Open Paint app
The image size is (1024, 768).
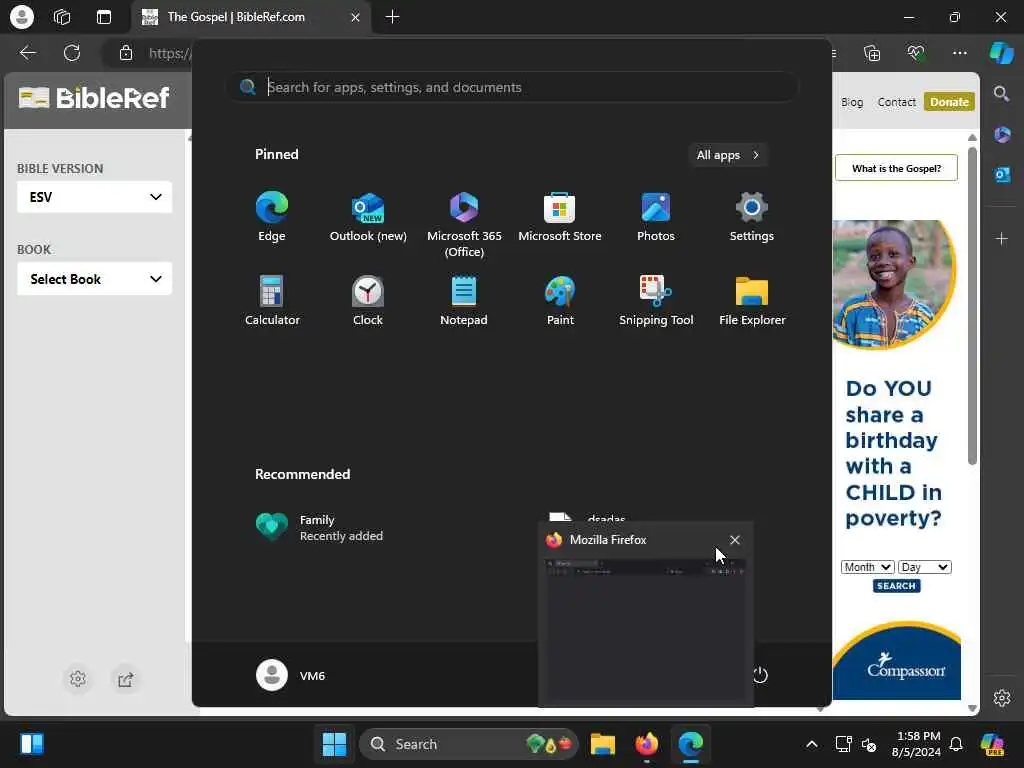pos(560,301)
